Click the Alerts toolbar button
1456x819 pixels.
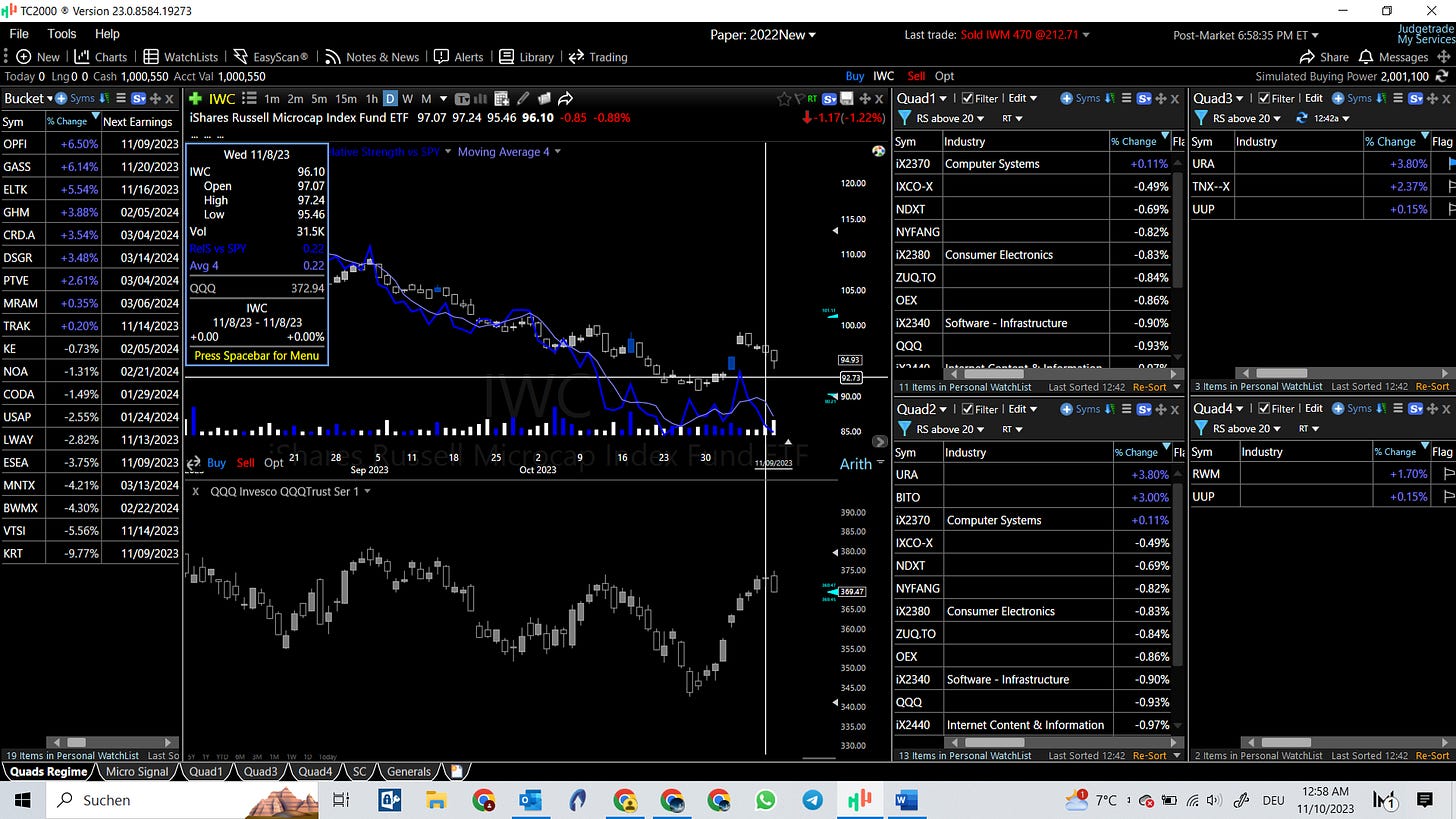(x=458, y=57)
